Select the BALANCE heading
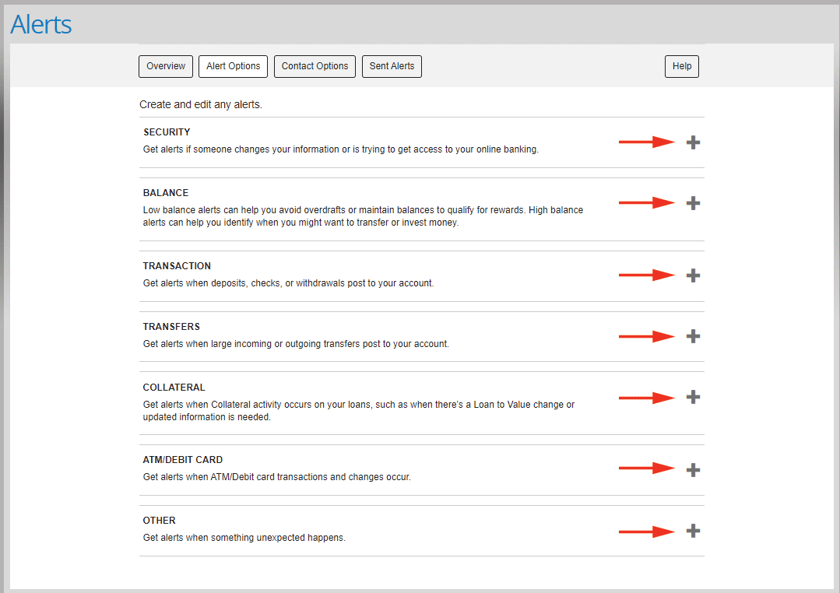The width and height of the screenshot is (840, 593). point(166,193)
